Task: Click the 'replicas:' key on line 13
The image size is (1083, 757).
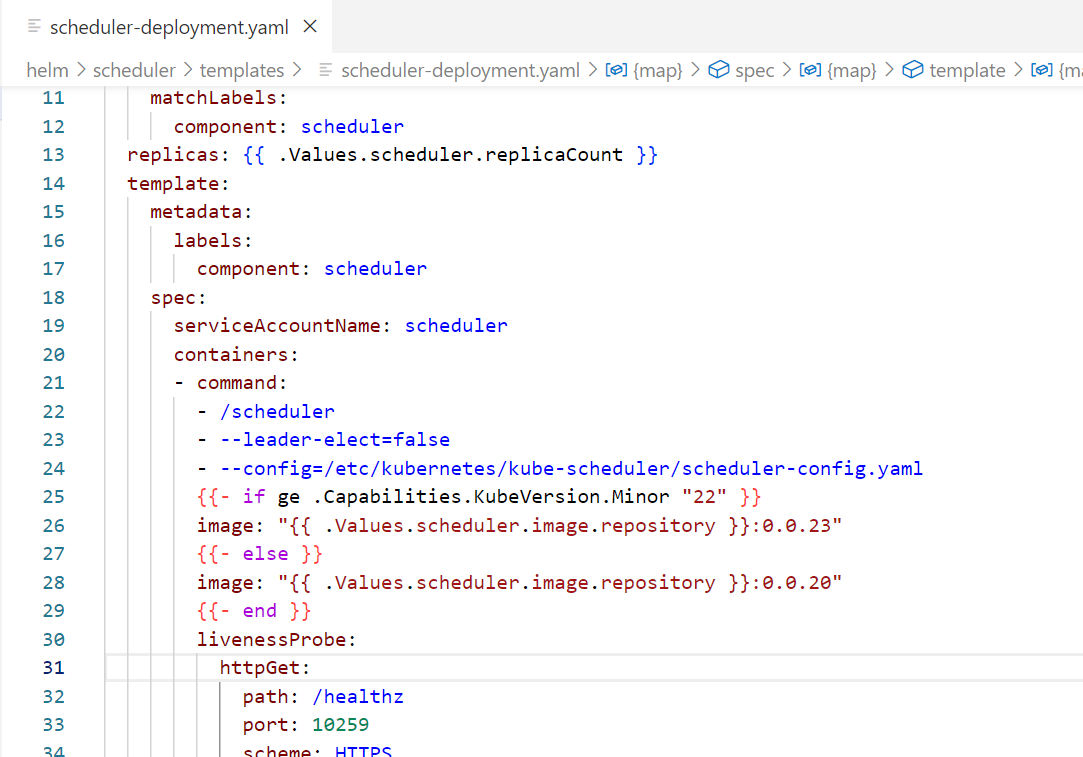Action: coord(178,155)
